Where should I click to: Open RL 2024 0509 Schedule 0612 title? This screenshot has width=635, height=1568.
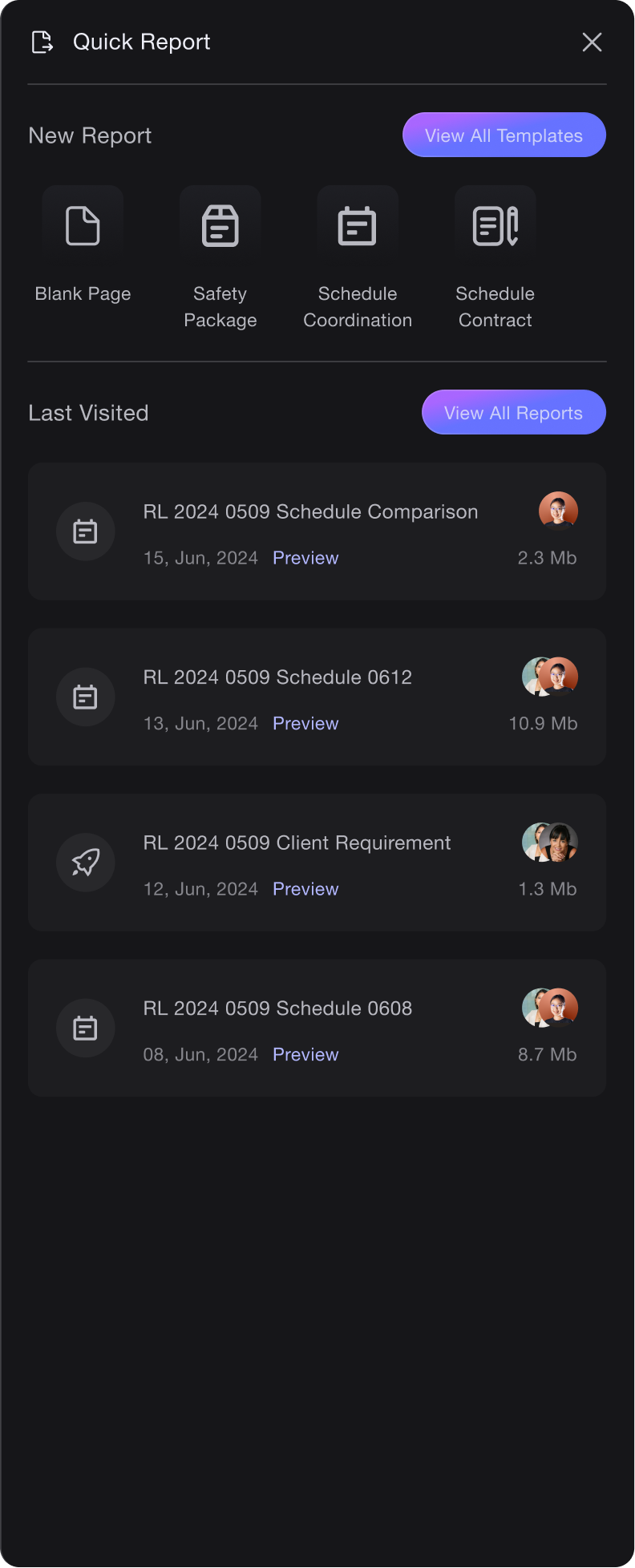[277, 677]
